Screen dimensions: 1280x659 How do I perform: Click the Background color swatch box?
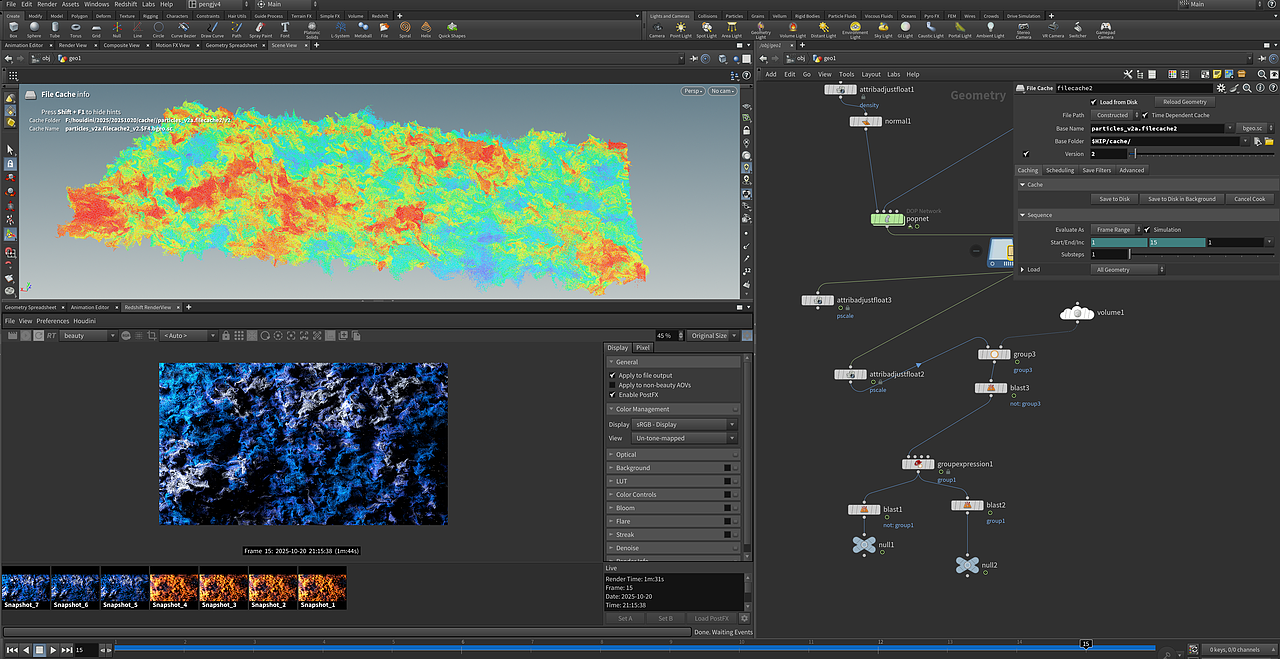[727, 468]
